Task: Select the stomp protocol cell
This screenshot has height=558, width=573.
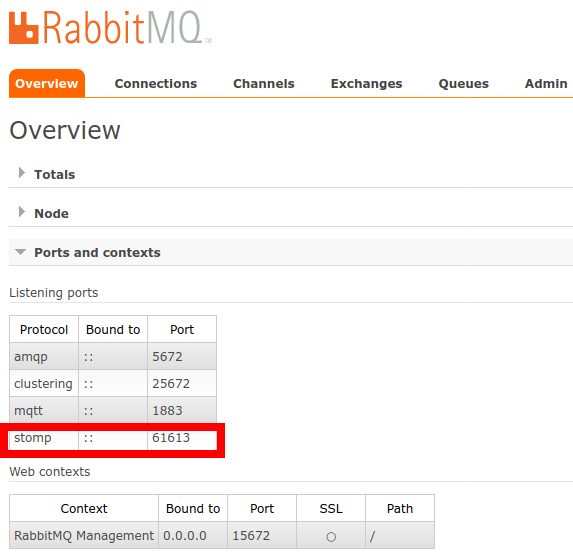Action: (x=44, y=438)
